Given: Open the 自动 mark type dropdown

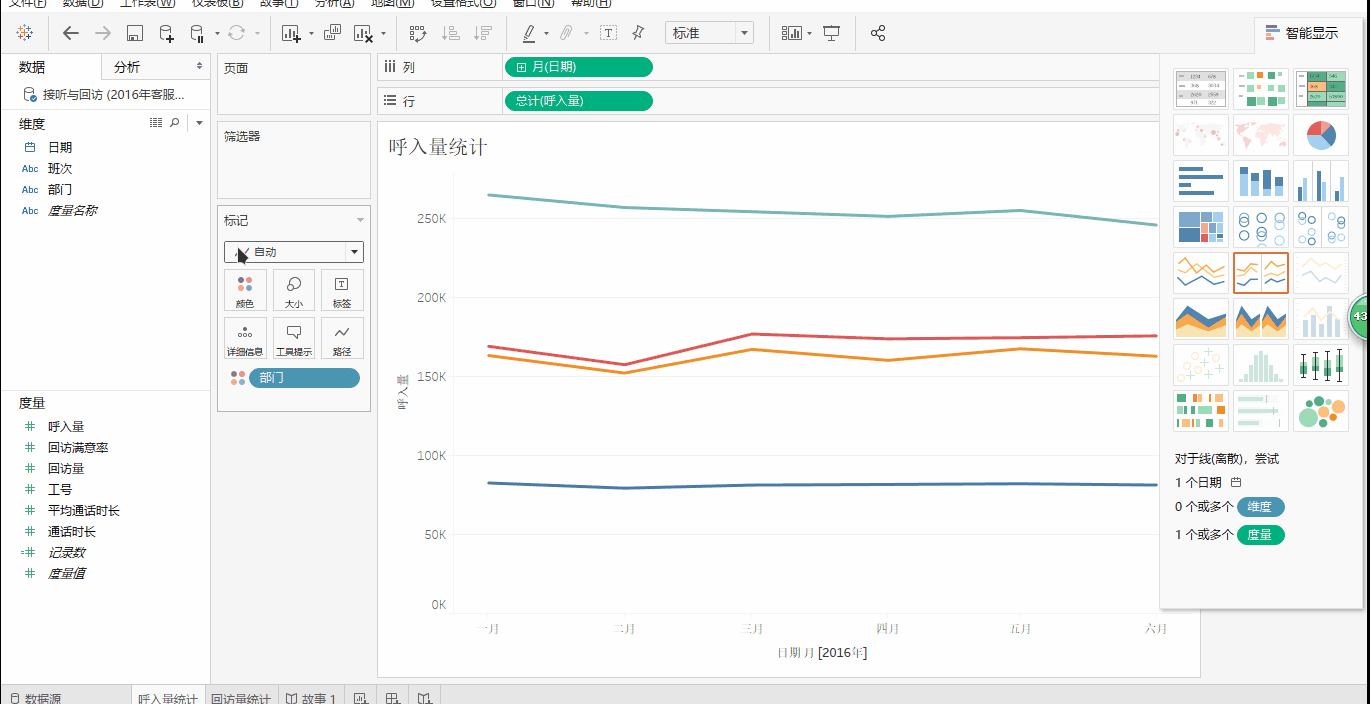Looking at the screenshot, I should [x=353, y=251].
